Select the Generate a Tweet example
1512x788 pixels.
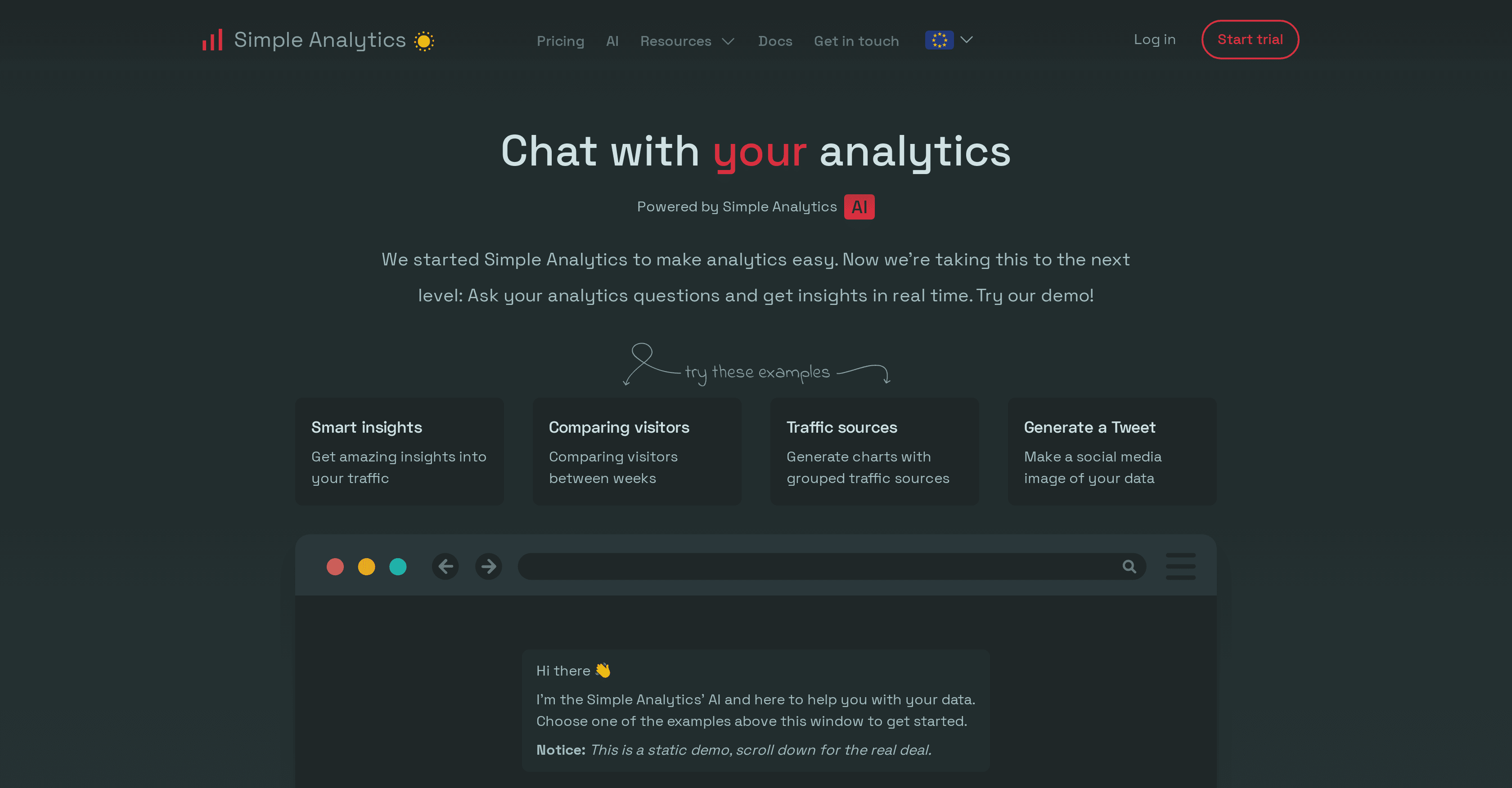pyautogui.click(x=1111, y=451)
